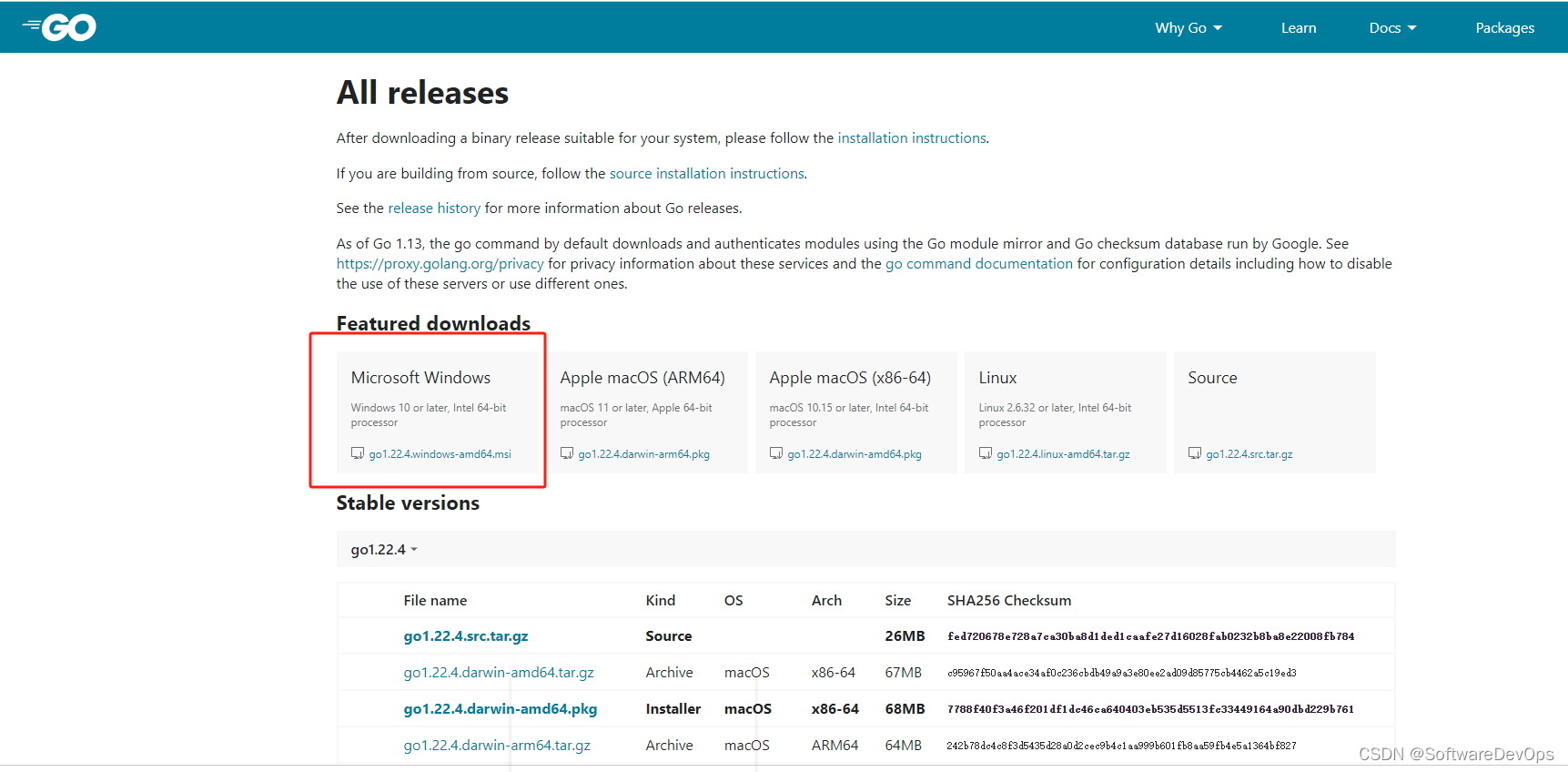Click the ARM64 arch cell
The image size is (1568, 772).
point(835,746)
